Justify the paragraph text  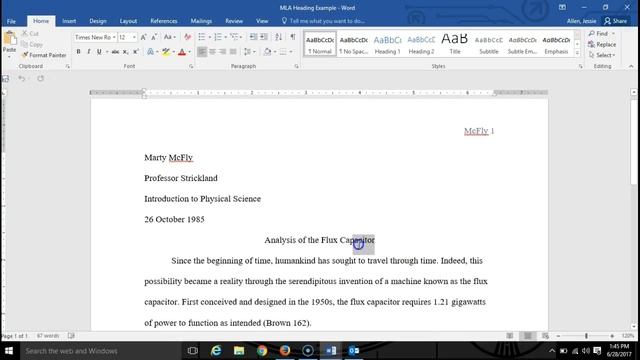coord(233,52)
